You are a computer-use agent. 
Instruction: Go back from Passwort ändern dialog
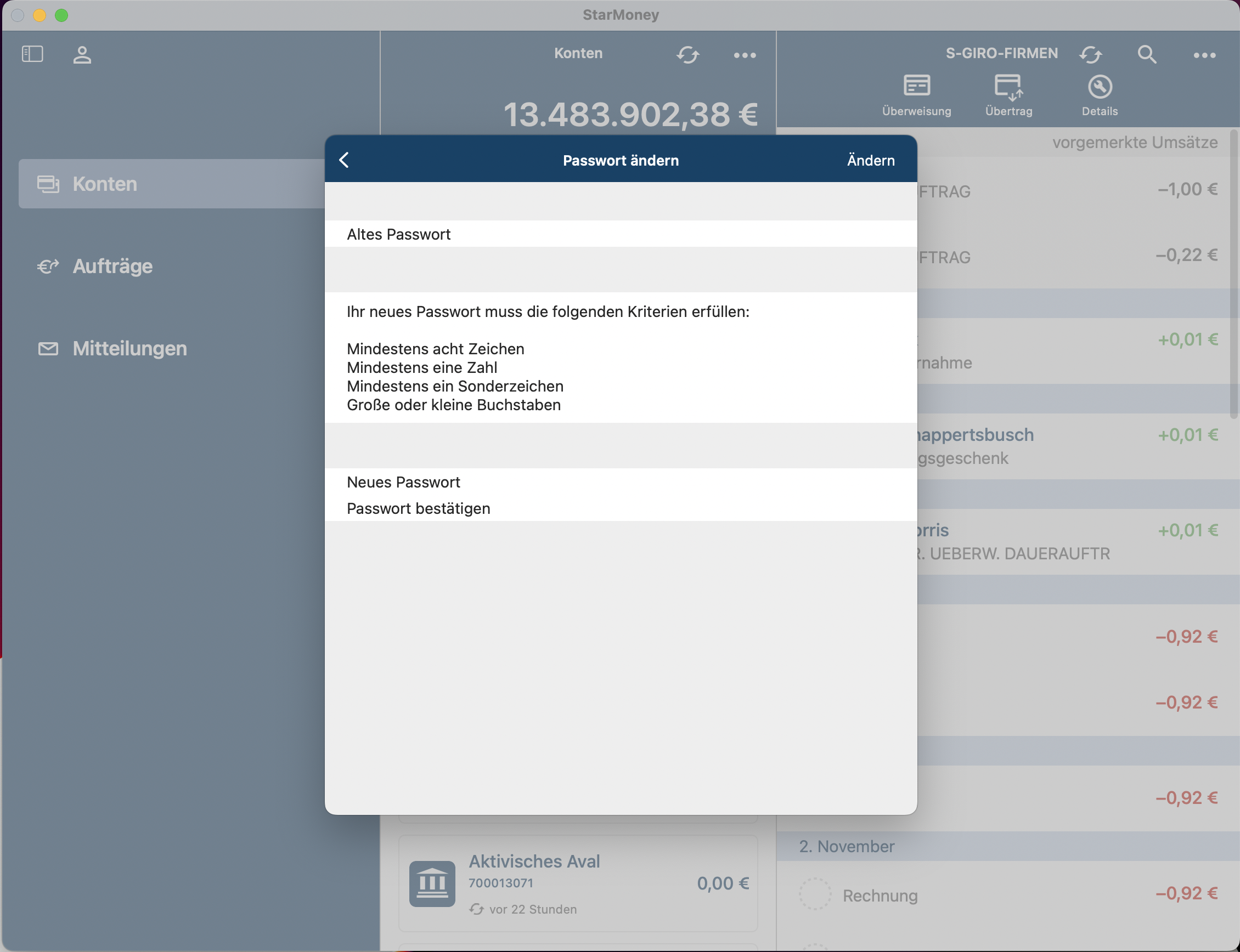click(344, 160)
